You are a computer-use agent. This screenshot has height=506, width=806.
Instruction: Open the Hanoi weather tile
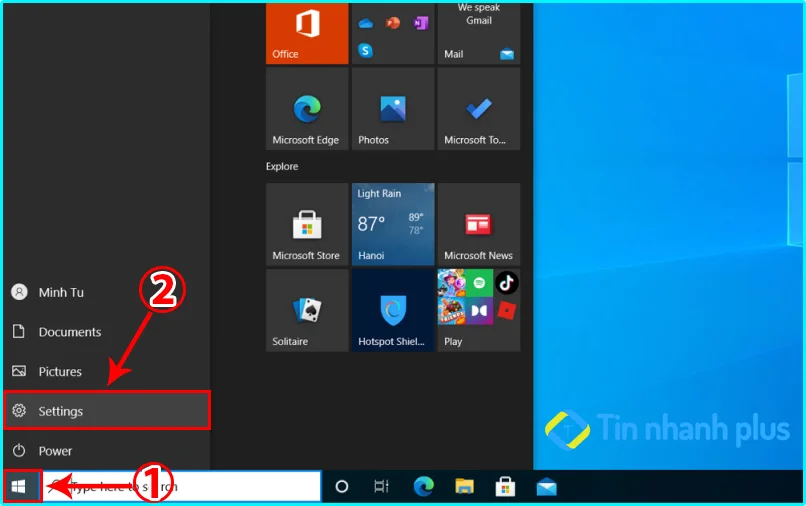(x=393, y=224)
